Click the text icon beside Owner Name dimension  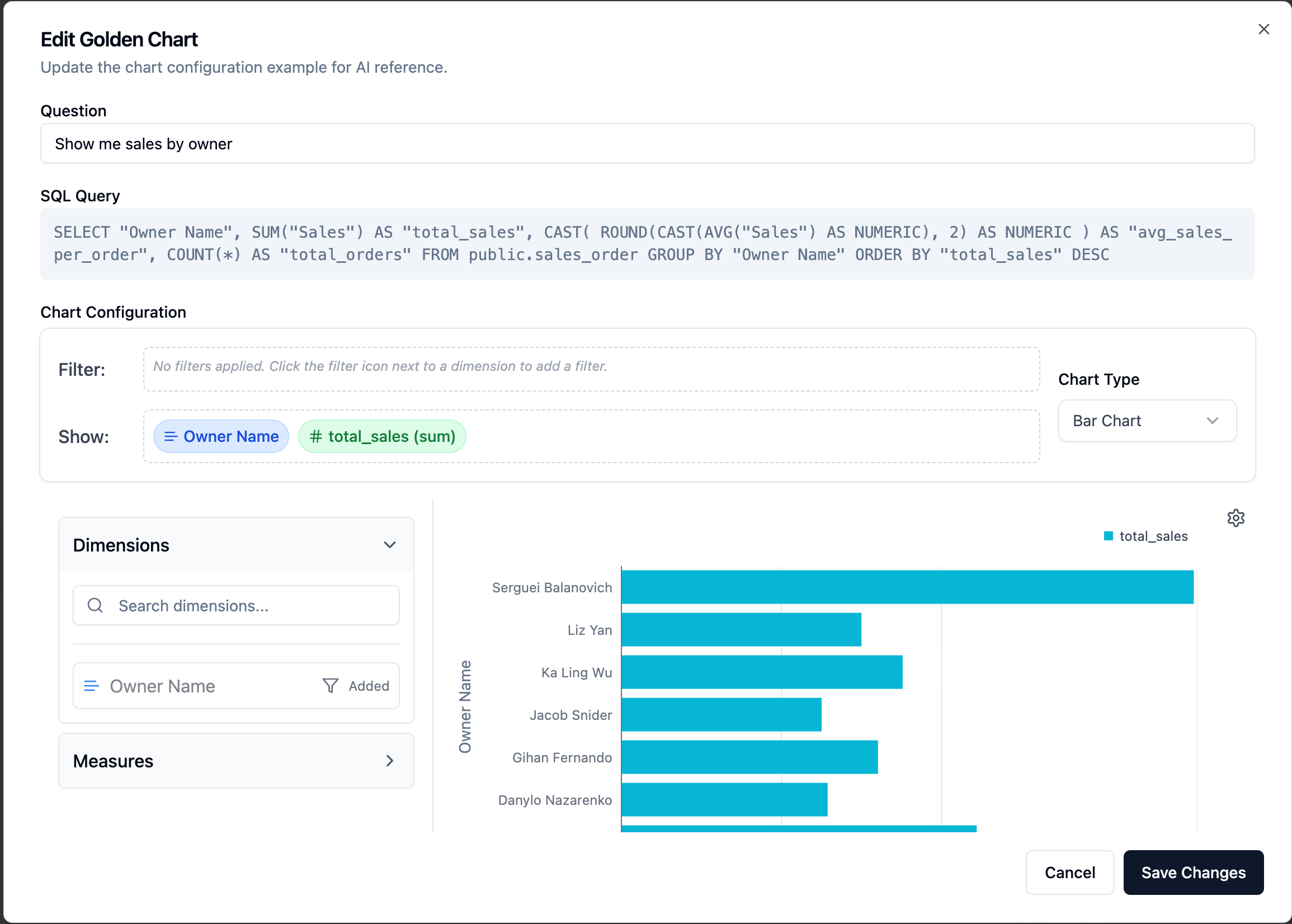[91, 686]
